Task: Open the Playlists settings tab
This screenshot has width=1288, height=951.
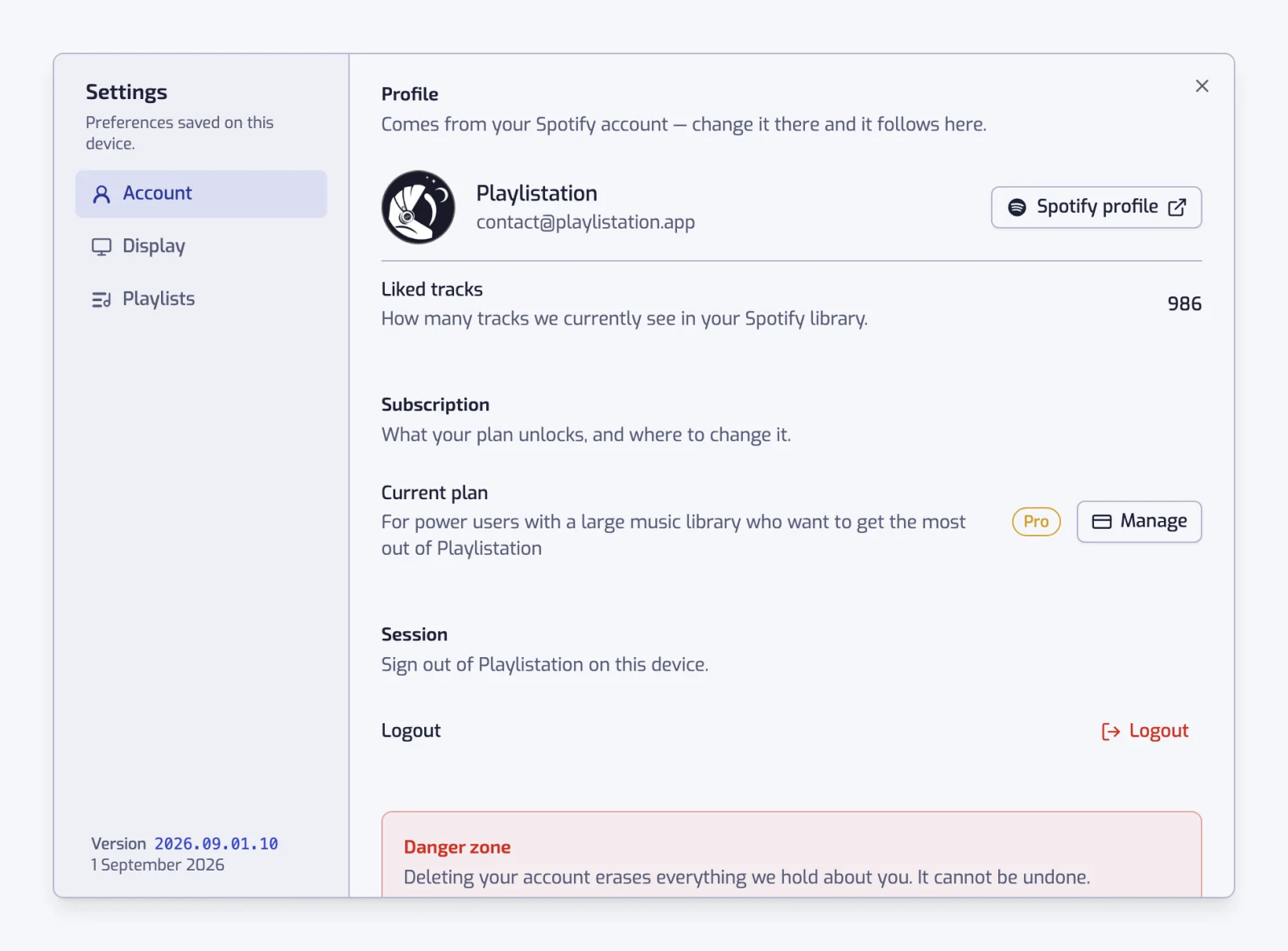Action: tap(201, 300)
